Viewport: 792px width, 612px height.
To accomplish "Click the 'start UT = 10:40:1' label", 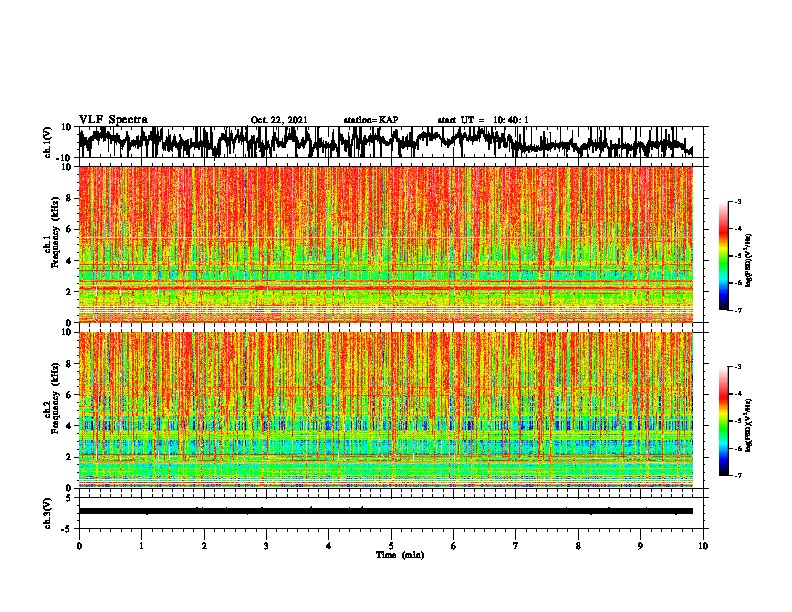I will click(x=483, y=120).
